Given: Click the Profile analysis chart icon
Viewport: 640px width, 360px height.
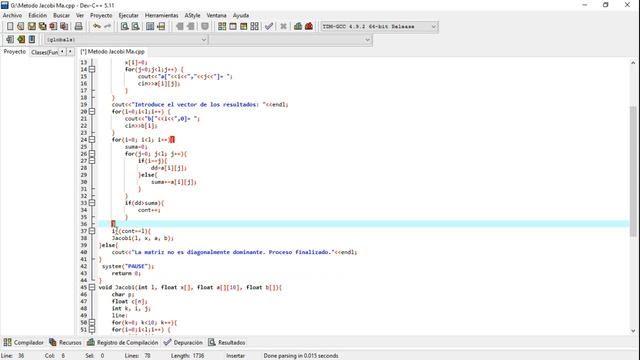Looking at the screenshot, I should coord(298,27).
